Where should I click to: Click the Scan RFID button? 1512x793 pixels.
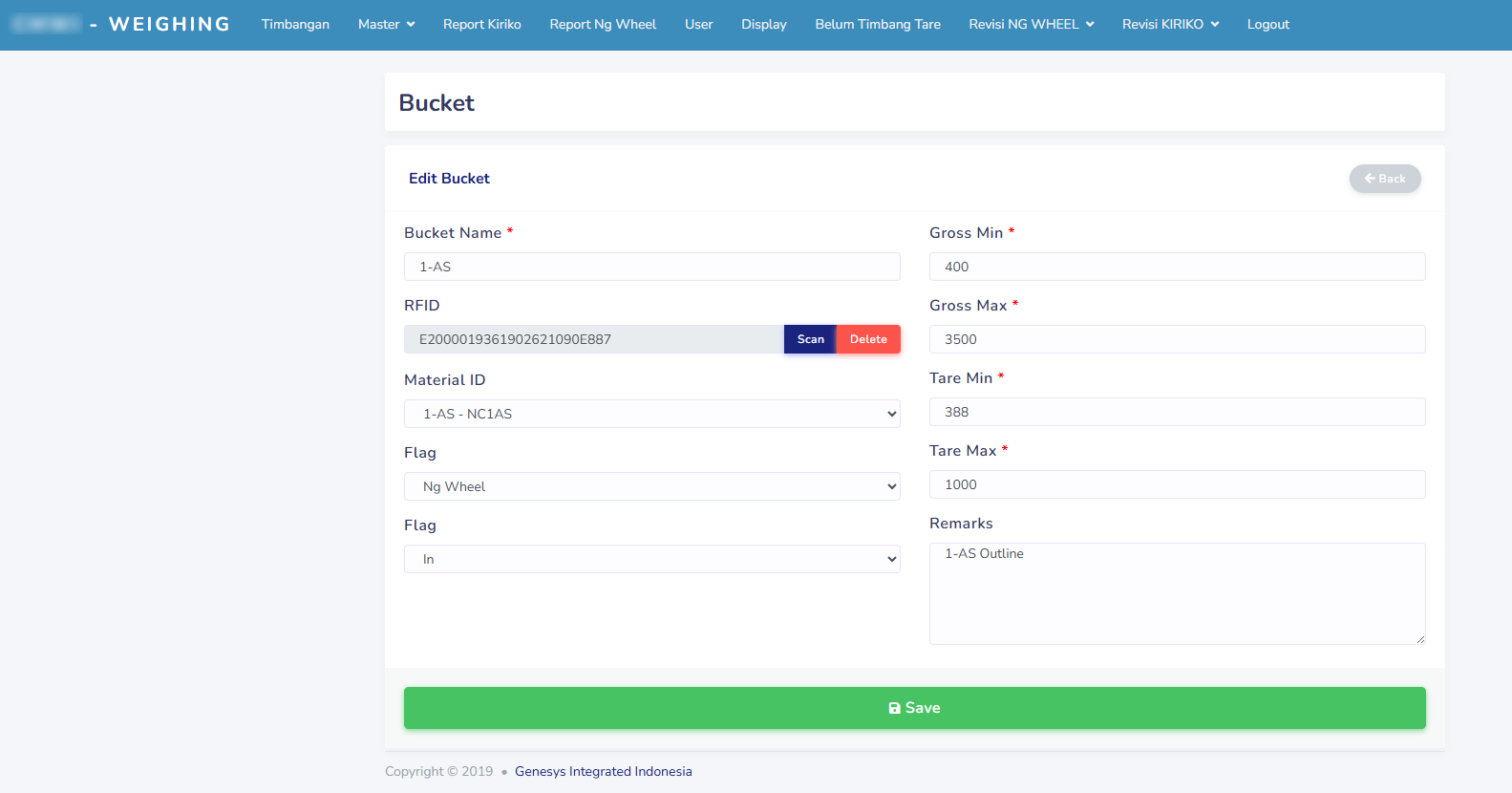810,339
